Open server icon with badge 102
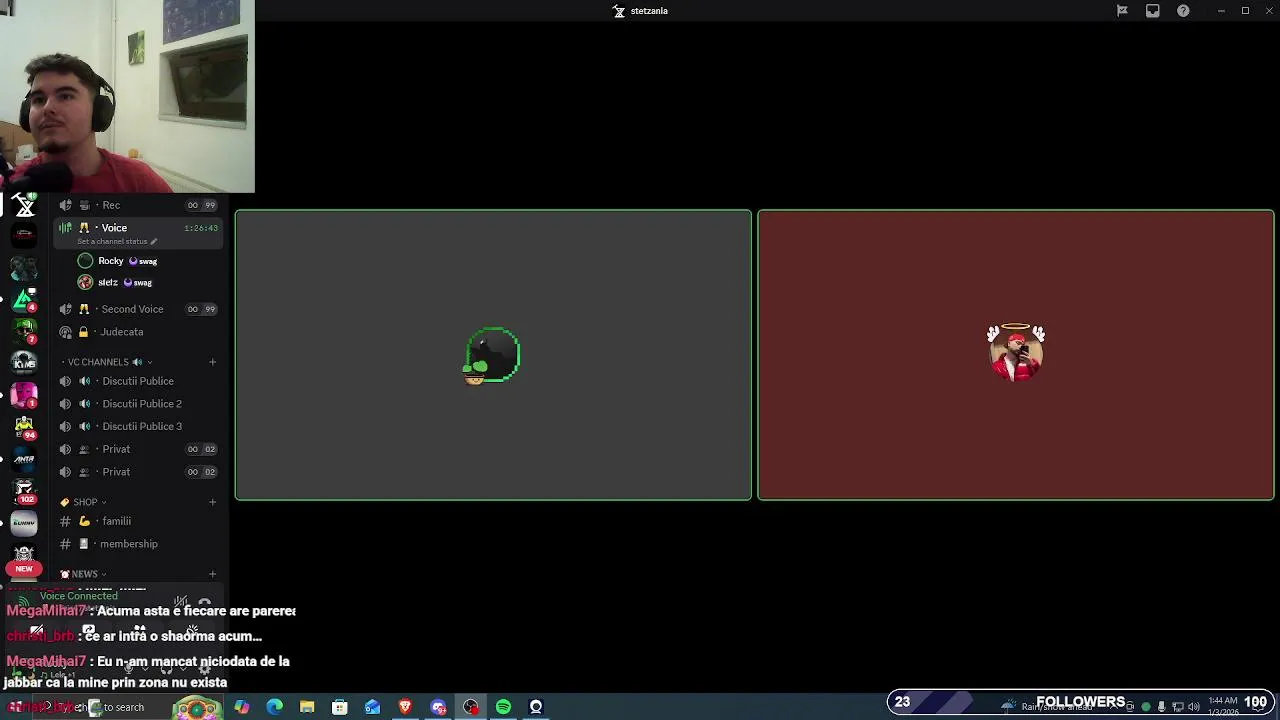Viewport: 1280px width, 720px height. click(x=24, y=490)
